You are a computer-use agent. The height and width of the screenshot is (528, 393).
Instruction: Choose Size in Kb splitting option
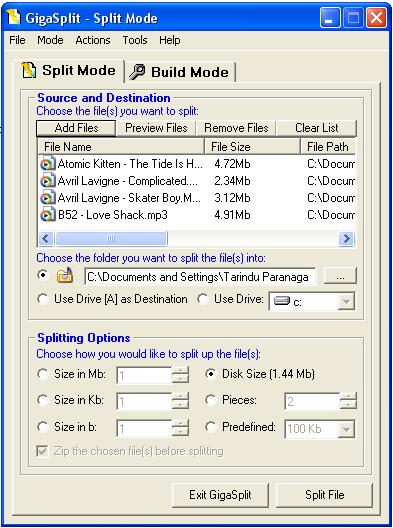click(x=42, y=400)
